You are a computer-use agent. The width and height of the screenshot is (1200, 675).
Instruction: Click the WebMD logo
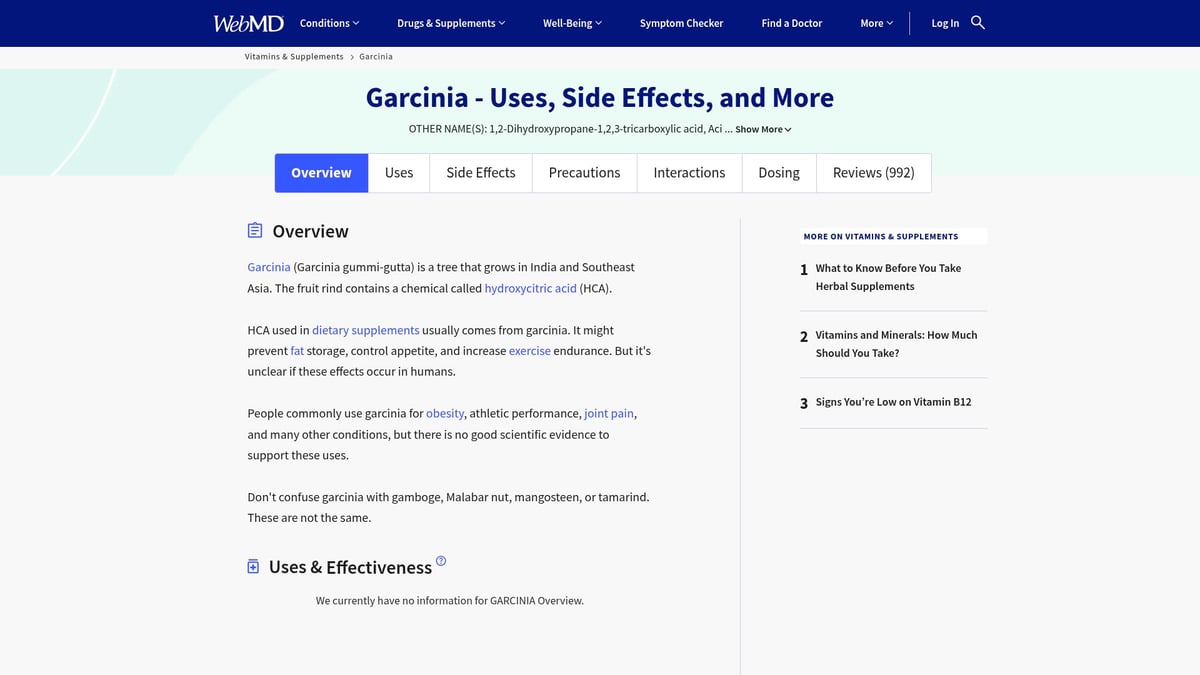coord(248,23)
